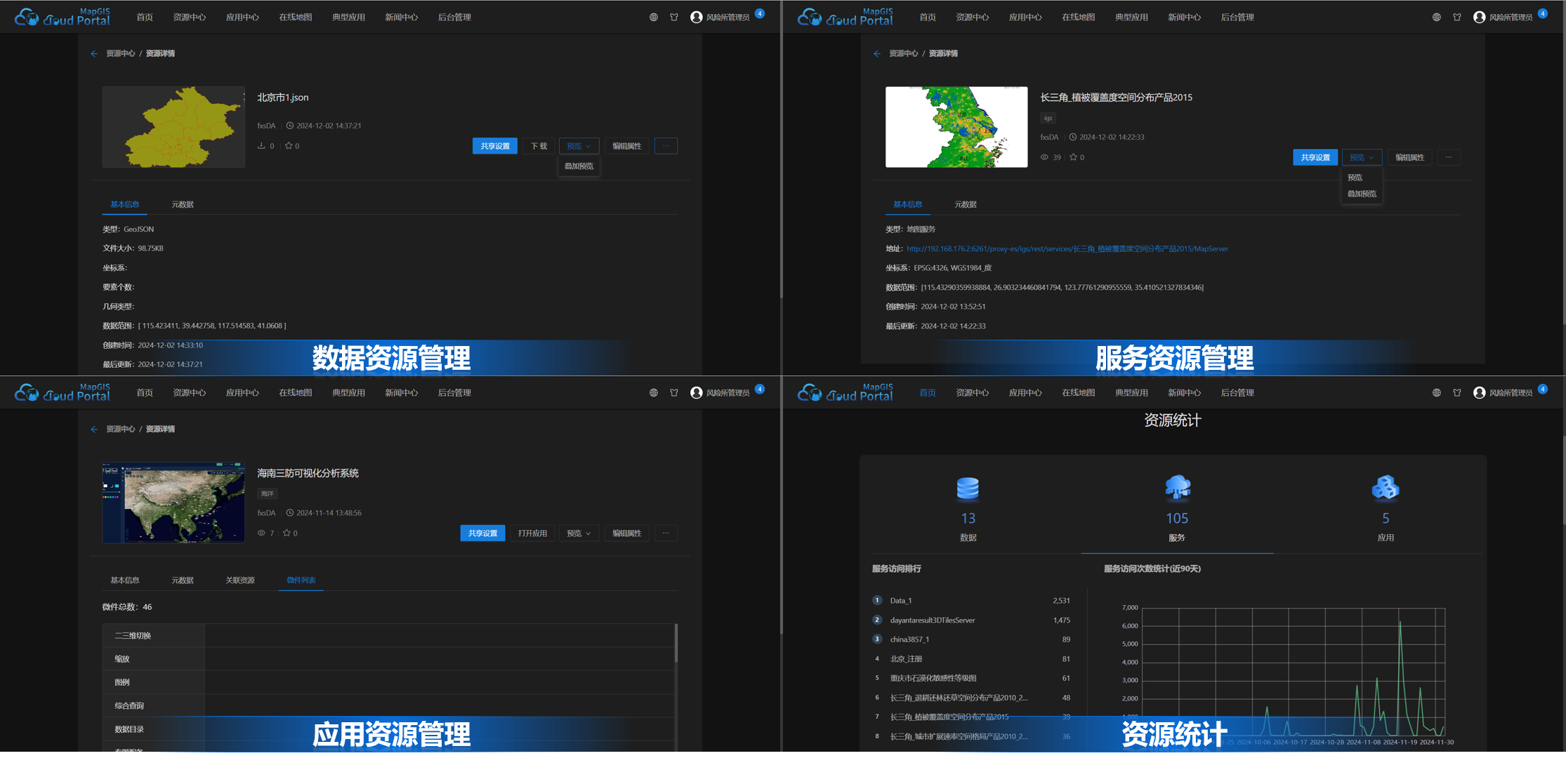Click the theme/skin icon beside the globe
Viewport: 1566px width, 784px height.
pos(674,17)
